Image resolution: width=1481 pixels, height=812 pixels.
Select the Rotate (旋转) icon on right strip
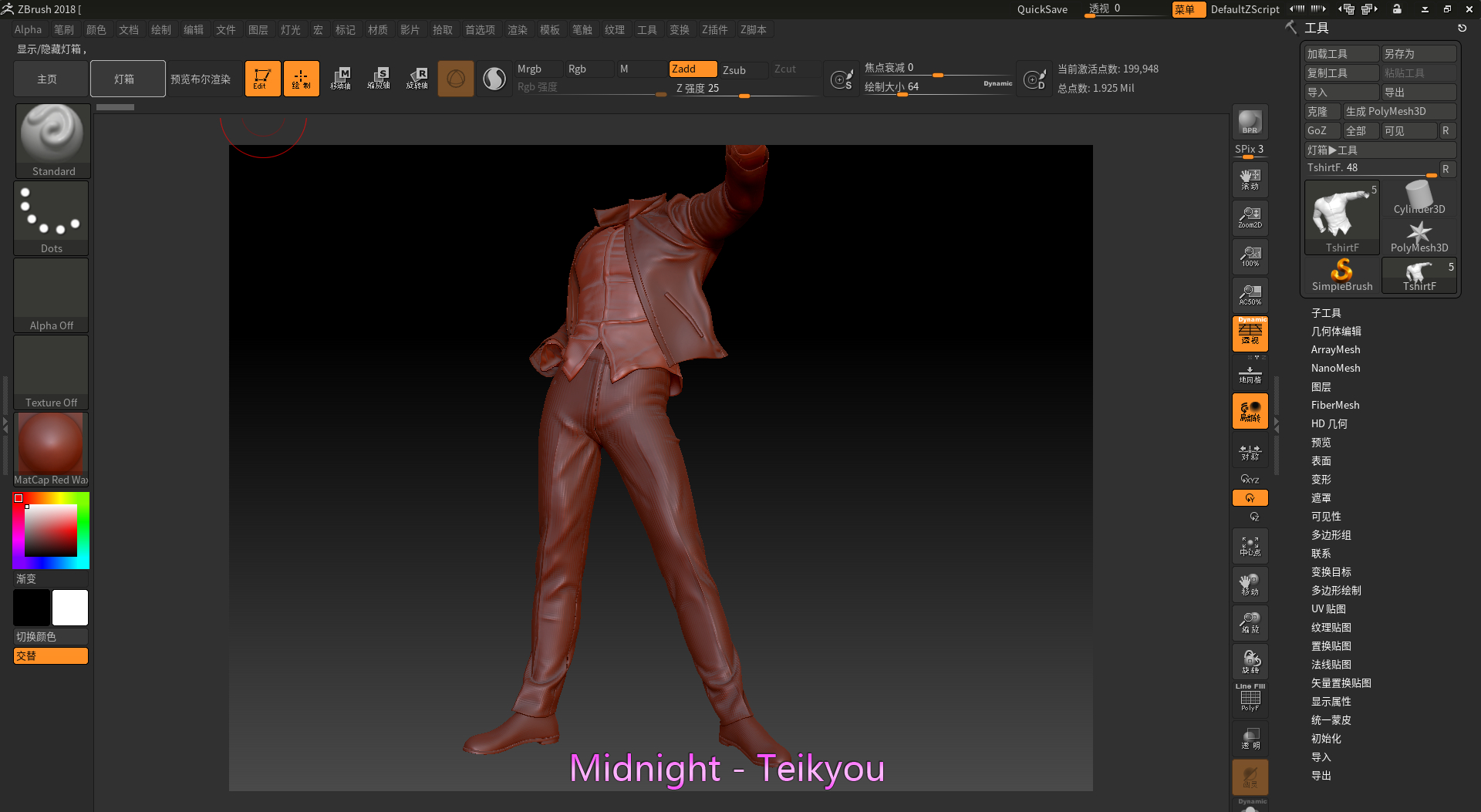click(1250, 661)
